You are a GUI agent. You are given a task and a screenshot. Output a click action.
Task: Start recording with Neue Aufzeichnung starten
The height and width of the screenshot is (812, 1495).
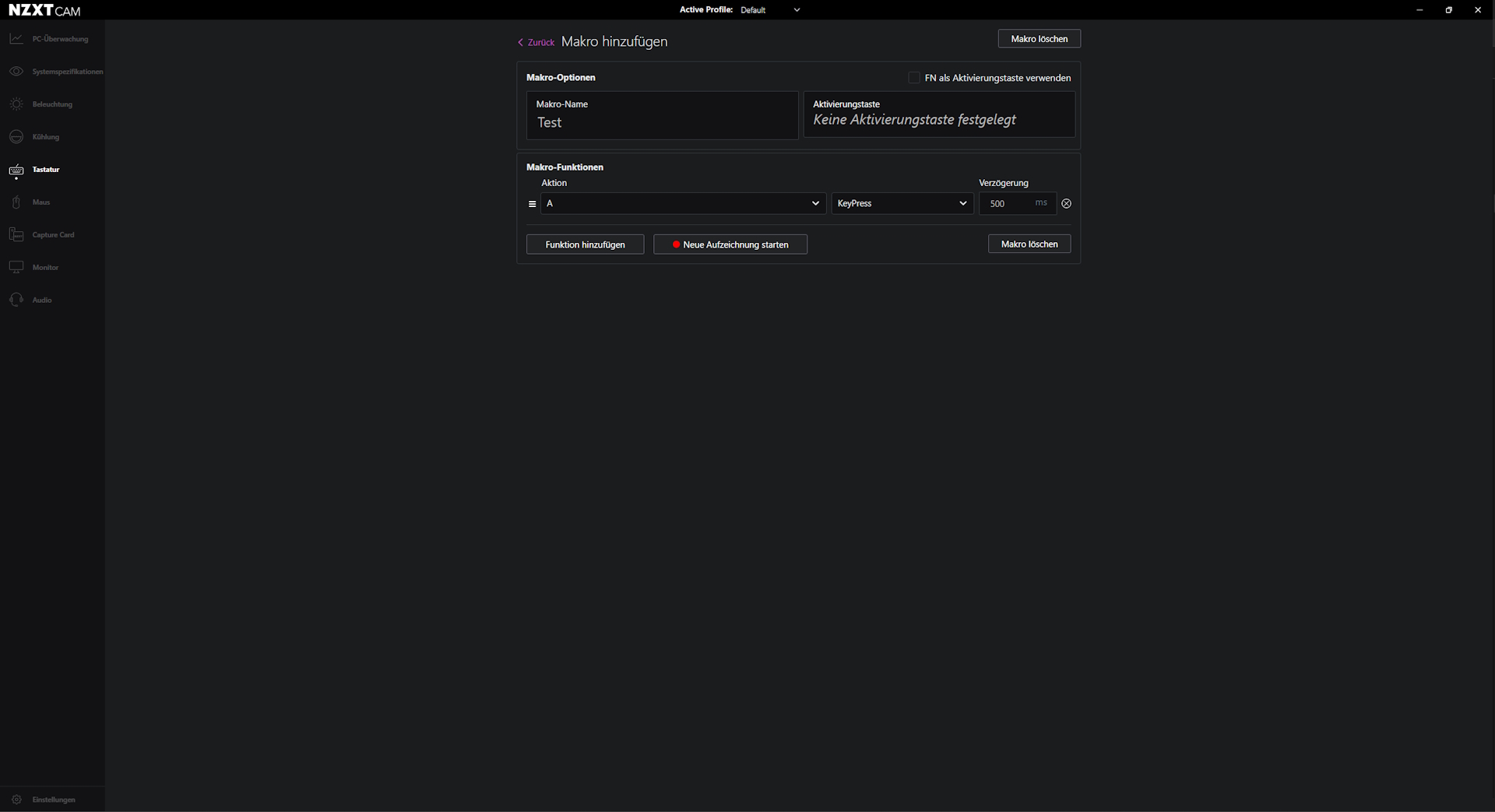pos(730,244)
